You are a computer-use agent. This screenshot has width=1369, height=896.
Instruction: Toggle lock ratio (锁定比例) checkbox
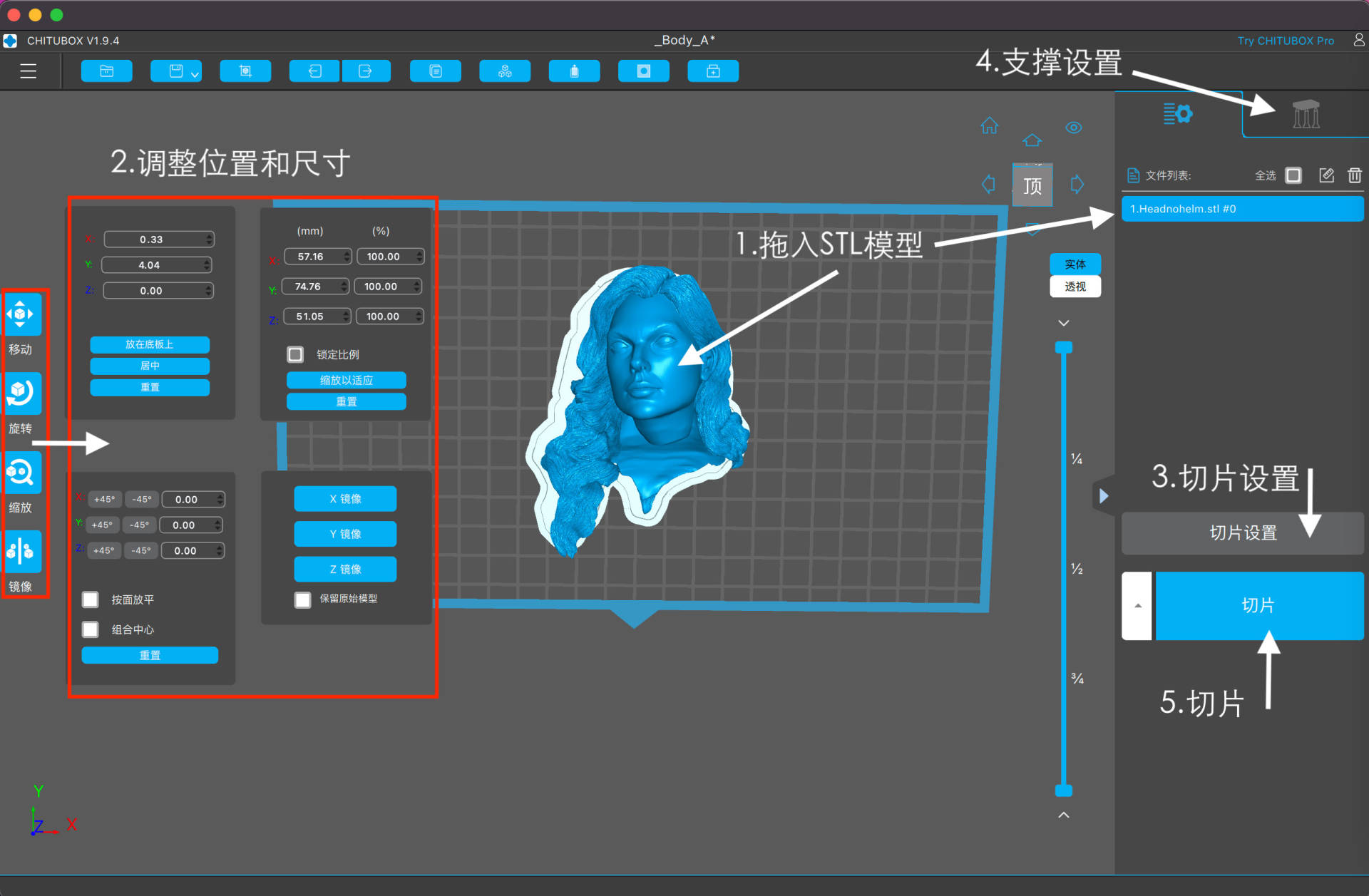(x=295, y=354)
